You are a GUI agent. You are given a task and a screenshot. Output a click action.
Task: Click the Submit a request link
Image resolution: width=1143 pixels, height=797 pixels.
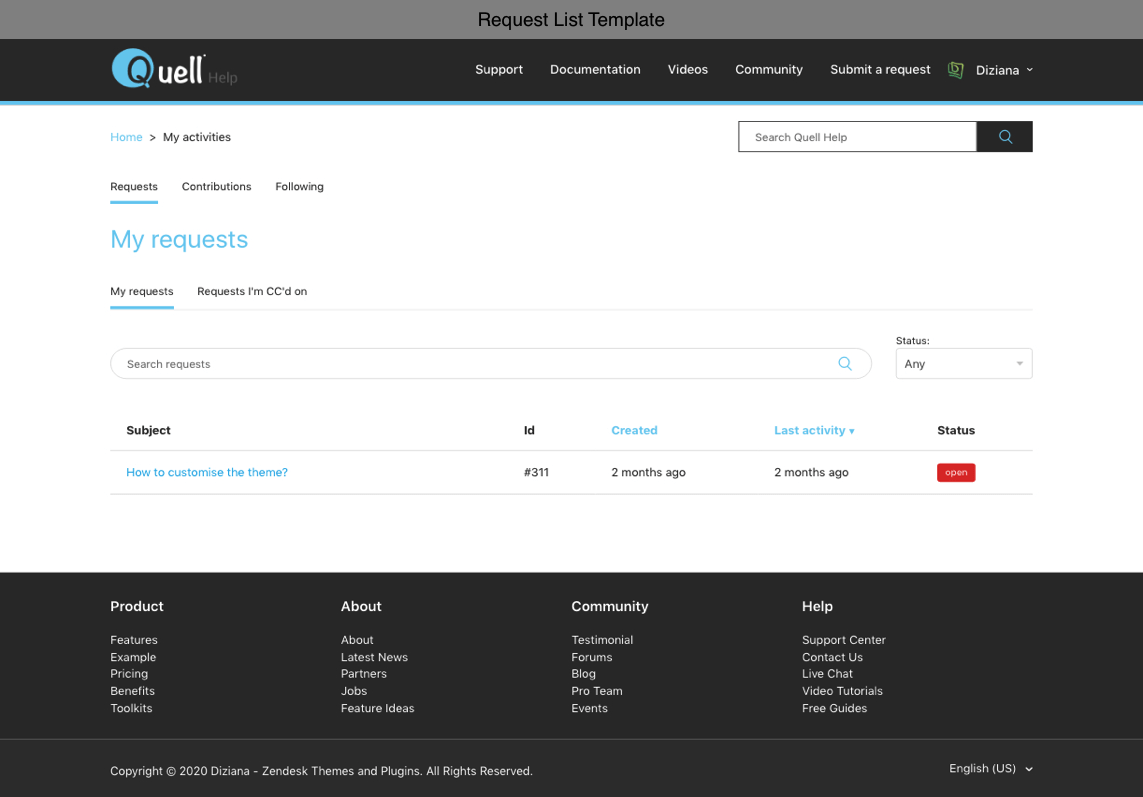880,70
